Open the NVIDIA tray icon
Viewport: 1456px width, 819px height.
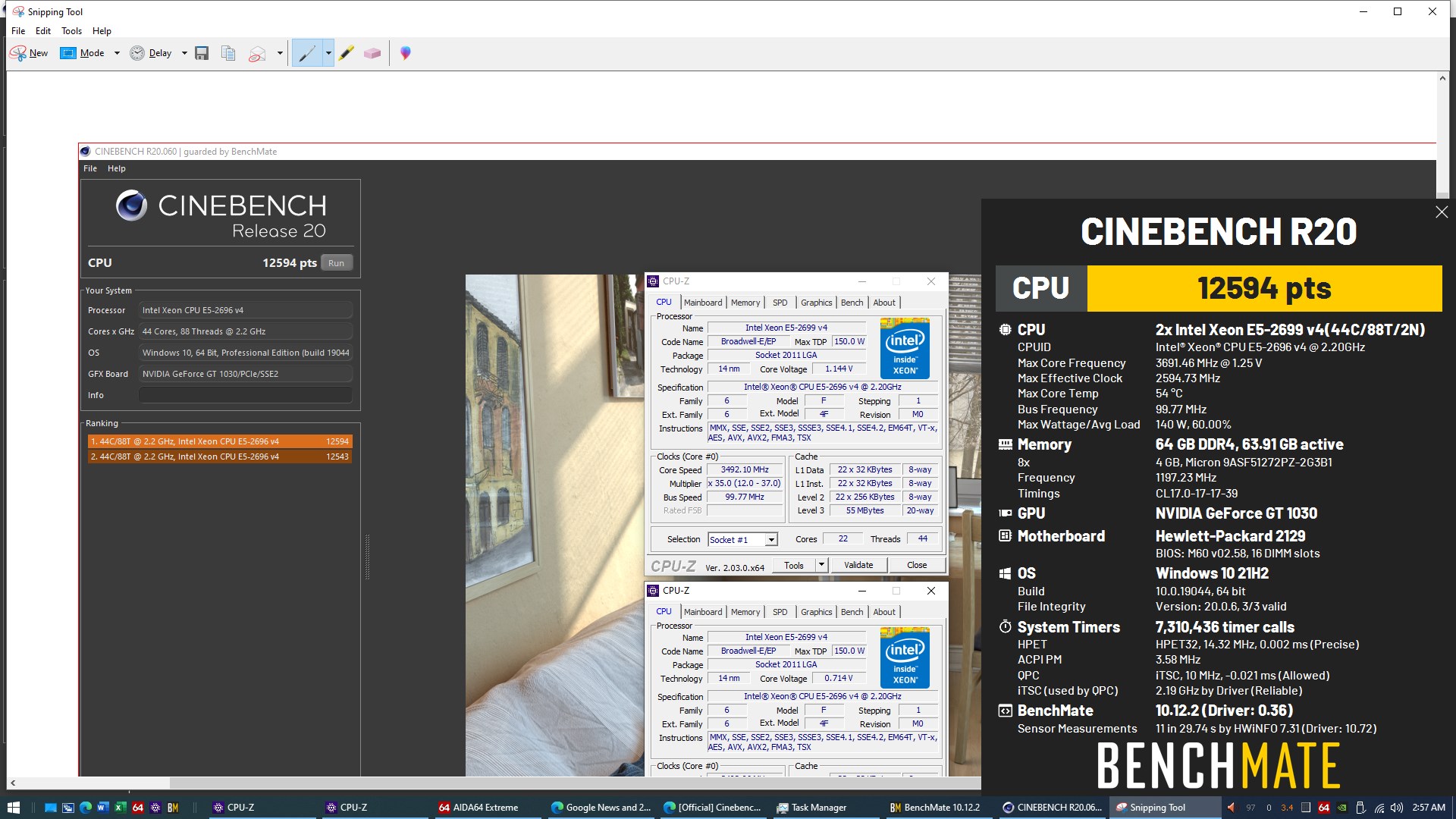[x=1342, y=808]
